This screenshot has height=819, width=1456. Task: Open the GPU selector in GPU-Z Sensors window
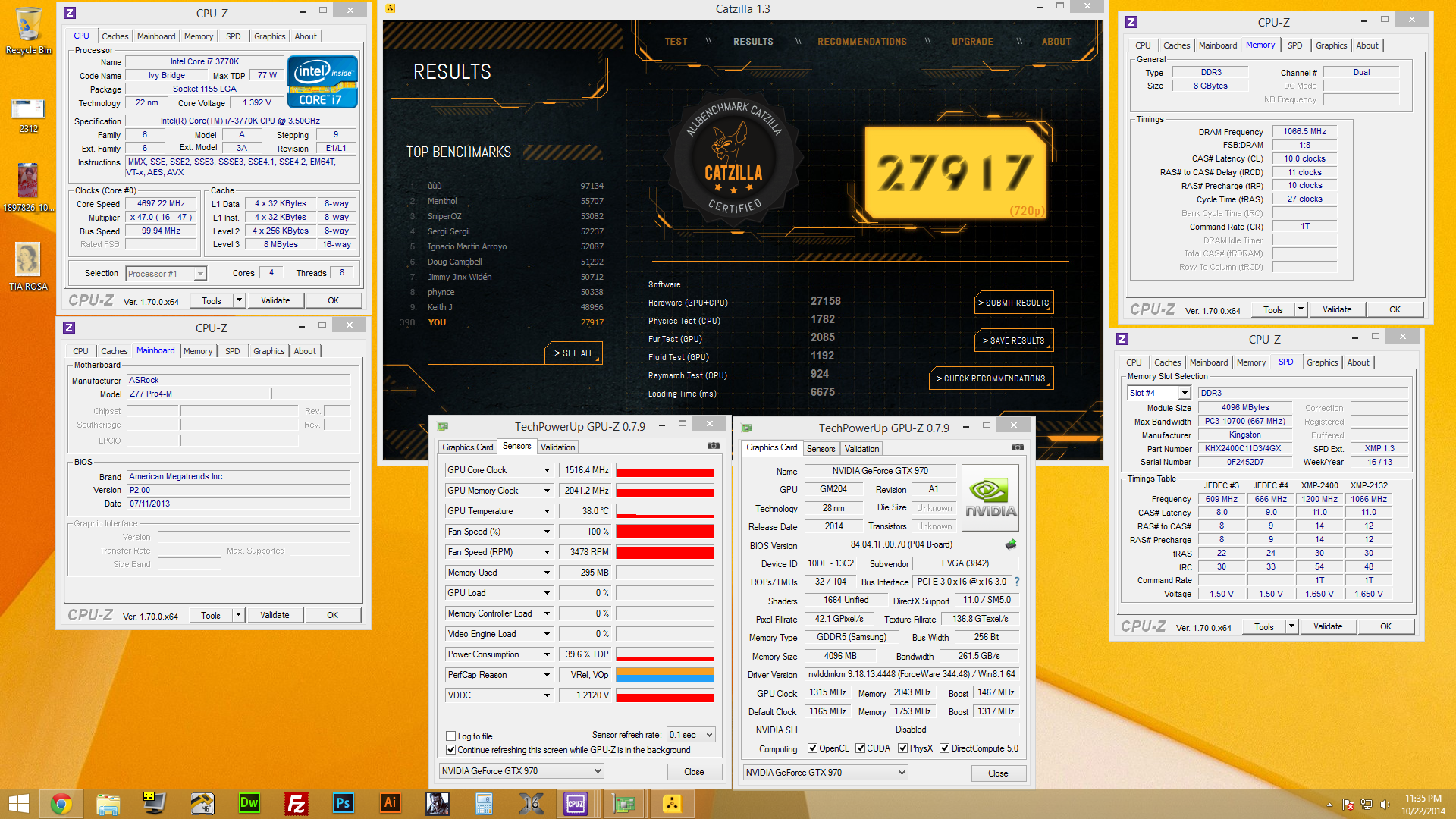coord(521,770)
